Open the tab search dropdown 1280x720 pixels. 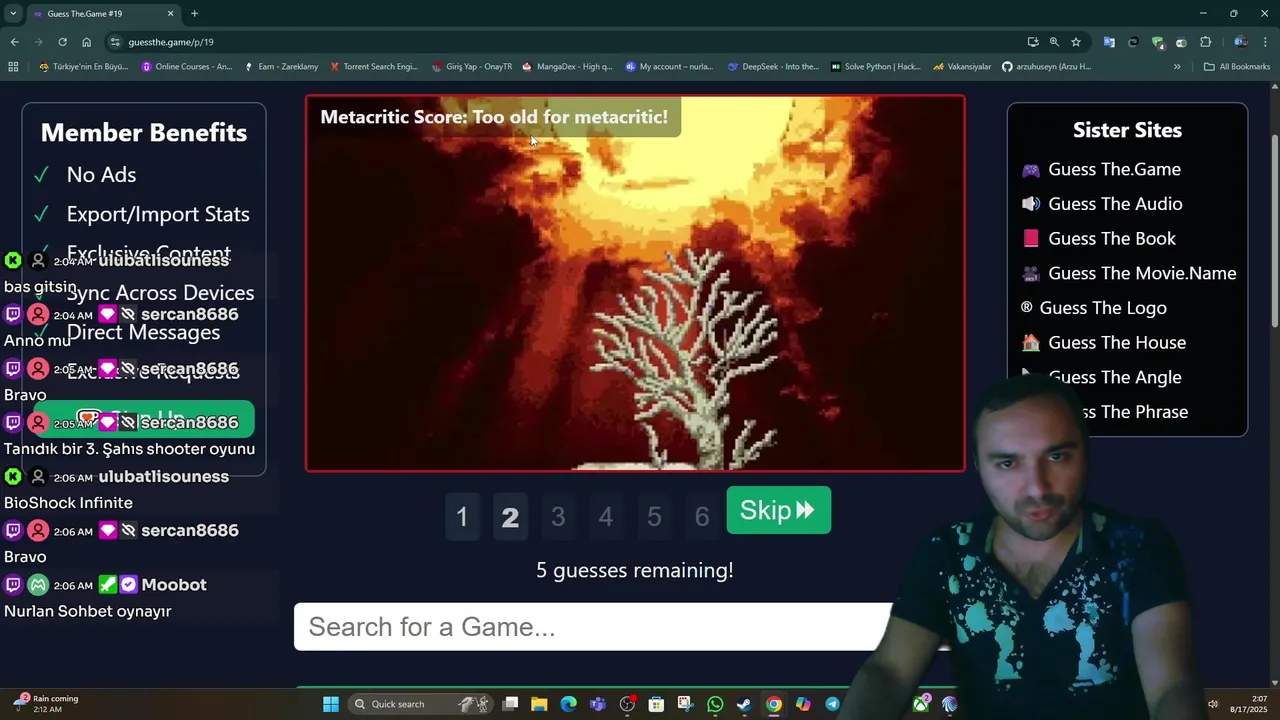pos(13,13)
